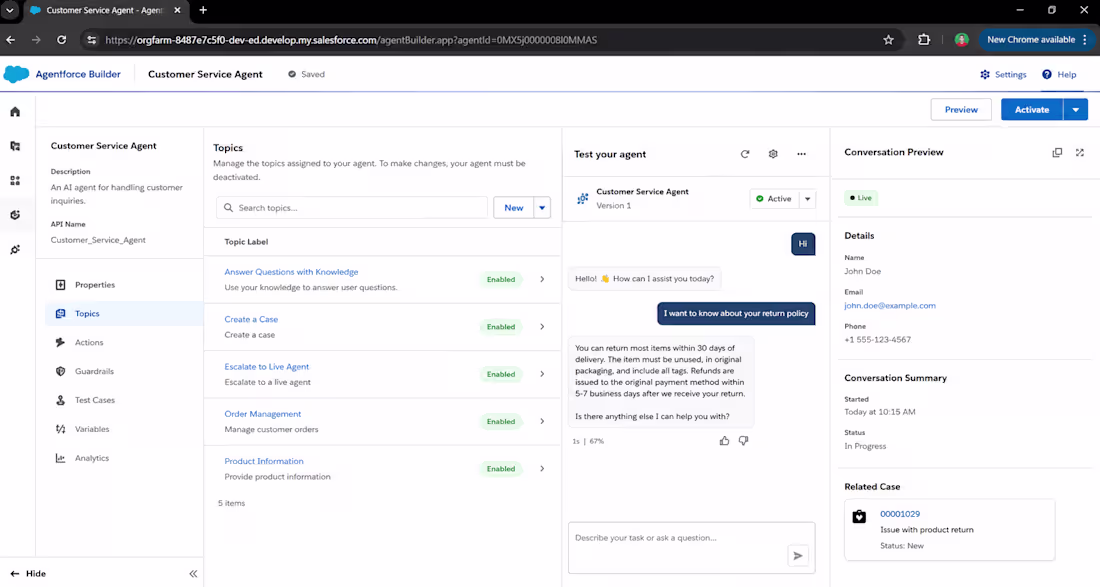The width and height of the screenshot is (1100, 587).
Task: Click the fourth left rail icon below grid
Action: pos(15,215)
